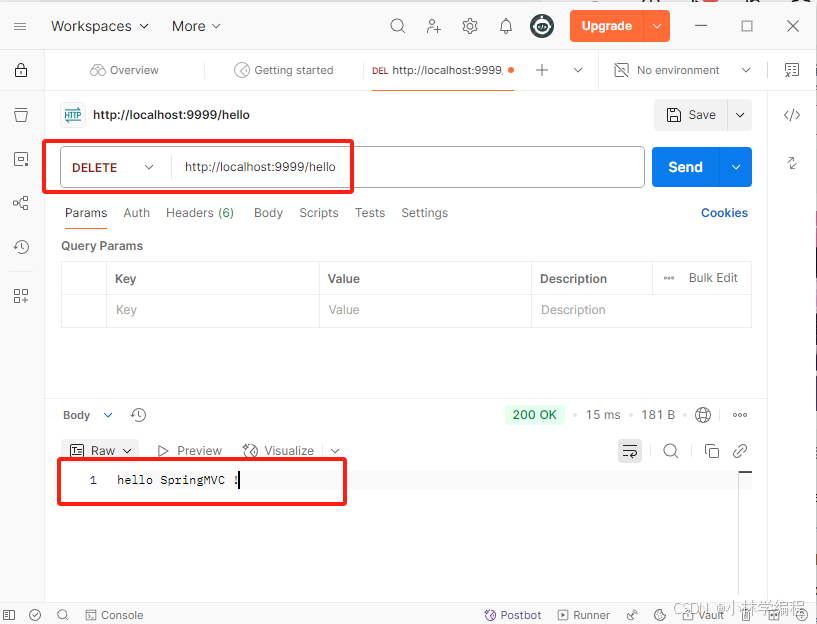Switch response view to Visualize mode
Image resolution: width=817 pixels, height=624 pixels.
point(278,450)
